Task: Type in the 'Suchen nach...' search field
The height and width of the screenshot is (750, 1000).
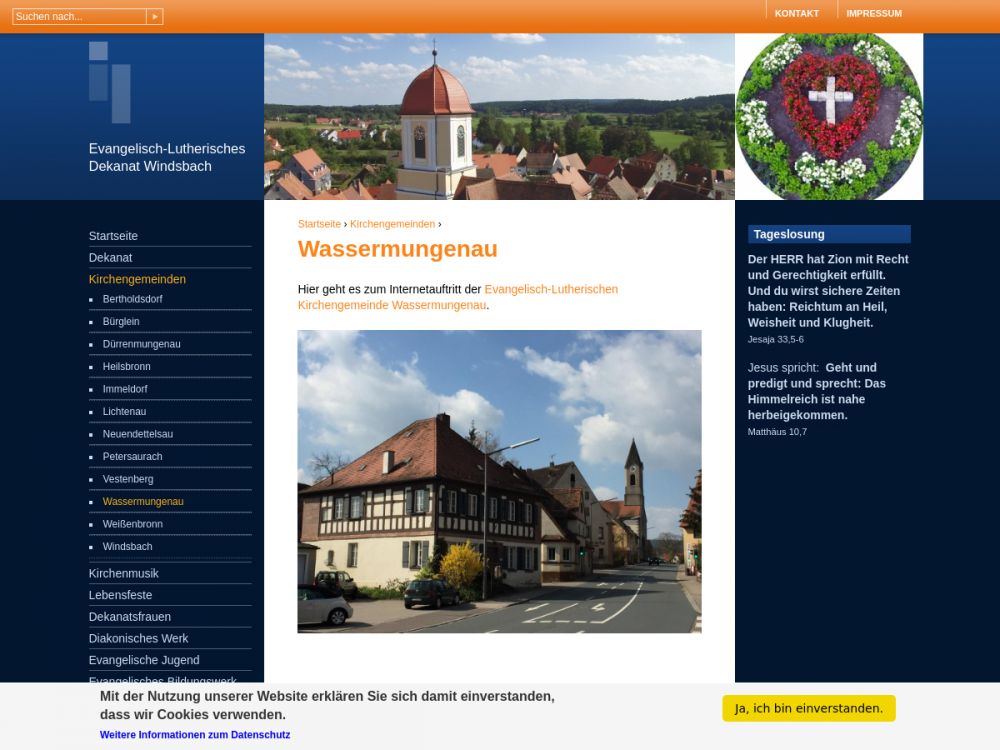Action: pos(79,17)
